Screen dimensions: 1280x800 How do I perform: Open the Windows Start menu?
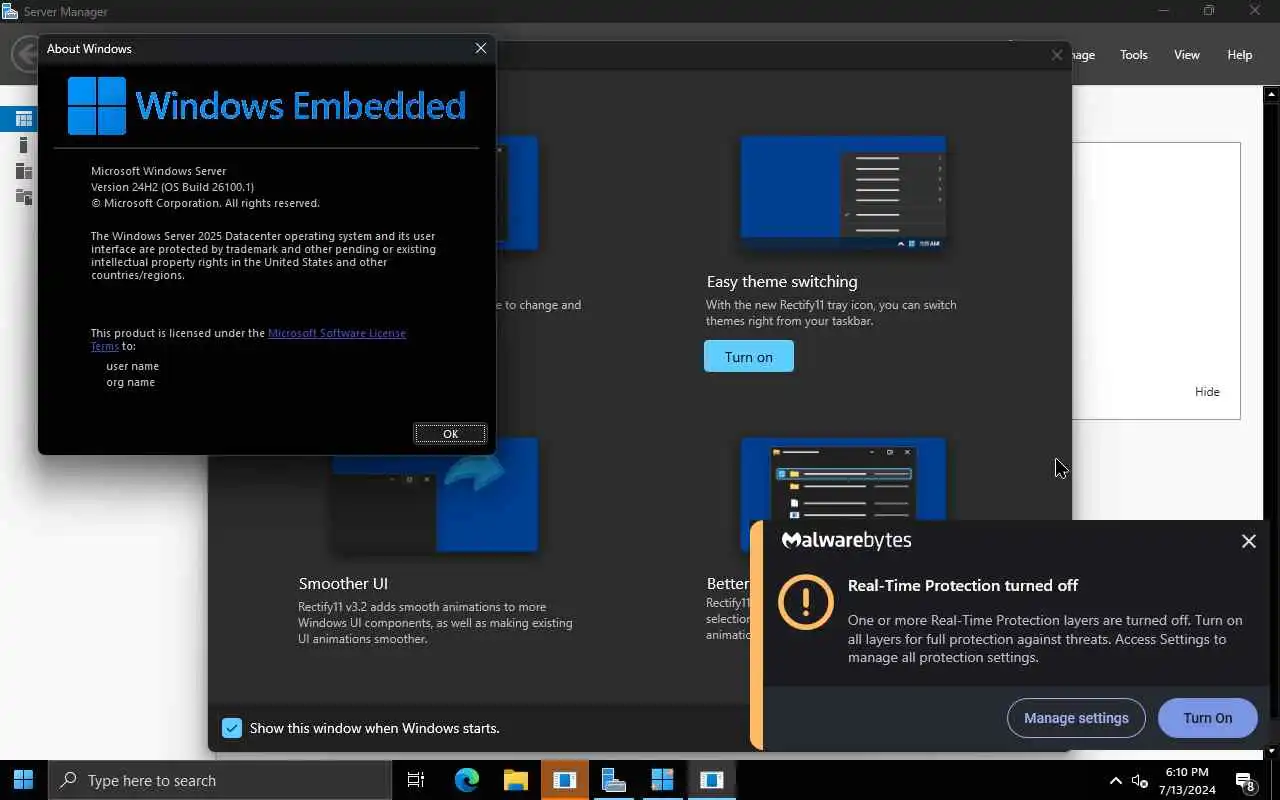24,780
